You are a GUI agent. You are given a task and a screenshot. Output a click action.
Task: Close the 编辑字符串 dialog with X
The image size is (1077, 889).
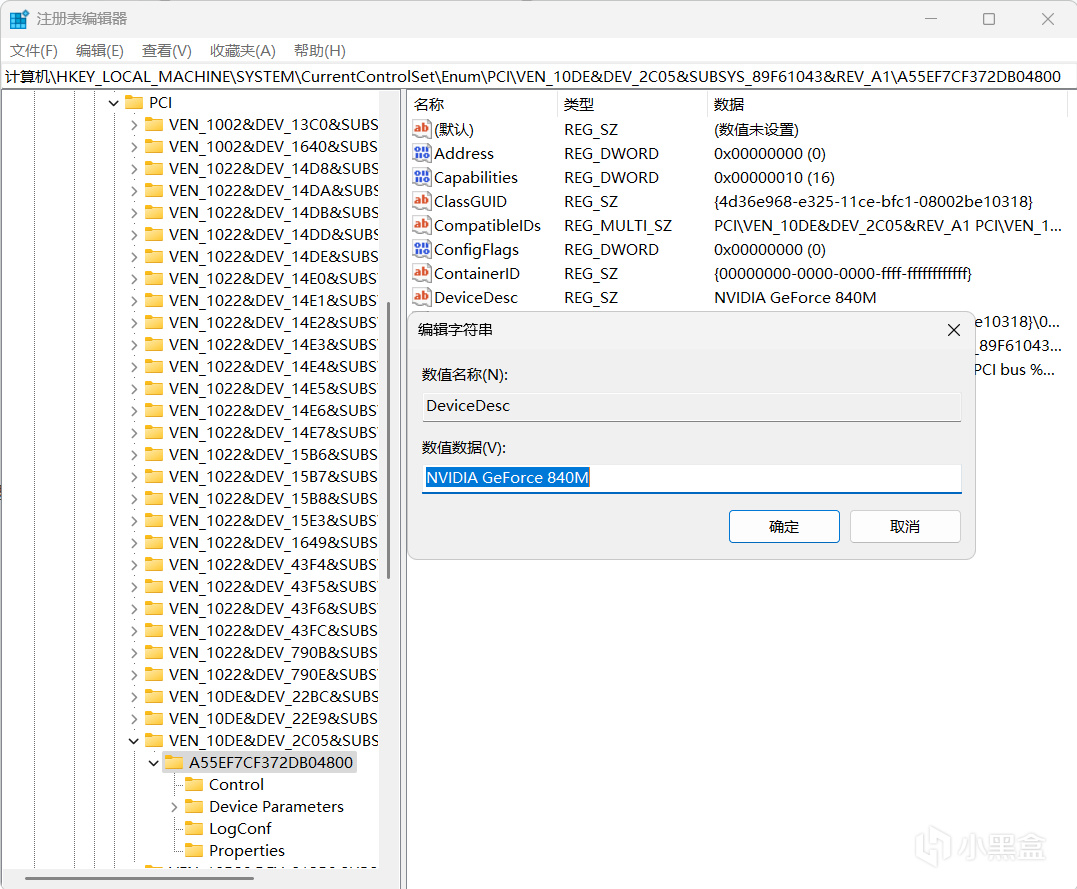click(953, 330)
